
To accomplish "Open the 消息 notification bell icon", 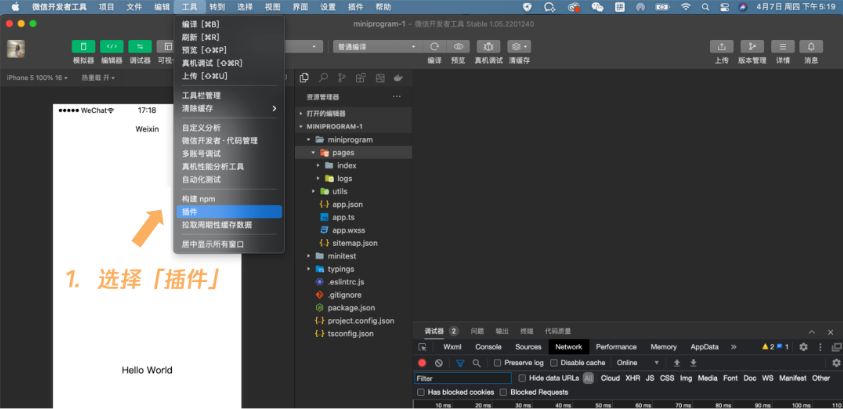I will tap(811, 47).
